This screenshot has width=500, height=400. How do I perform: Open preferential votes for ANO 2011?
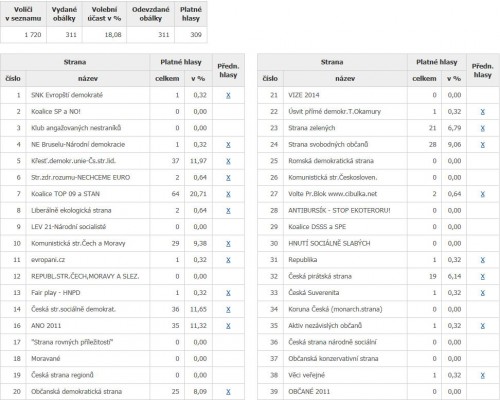(x=228, y=326)
